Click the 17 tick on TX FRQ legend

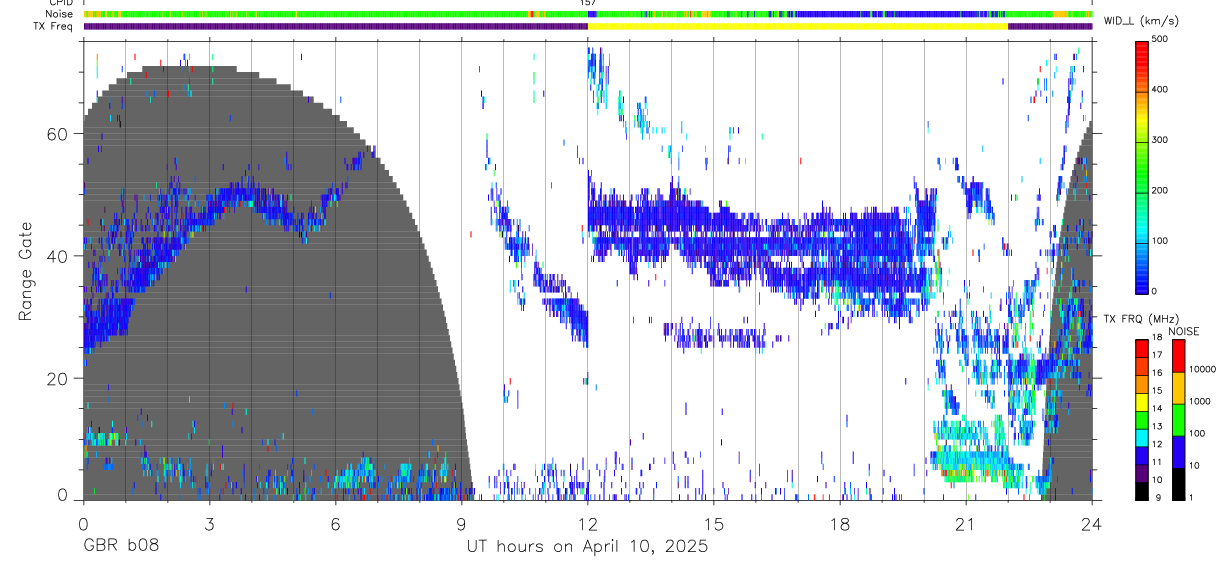pyautogui.click(x=1157, y=355)
